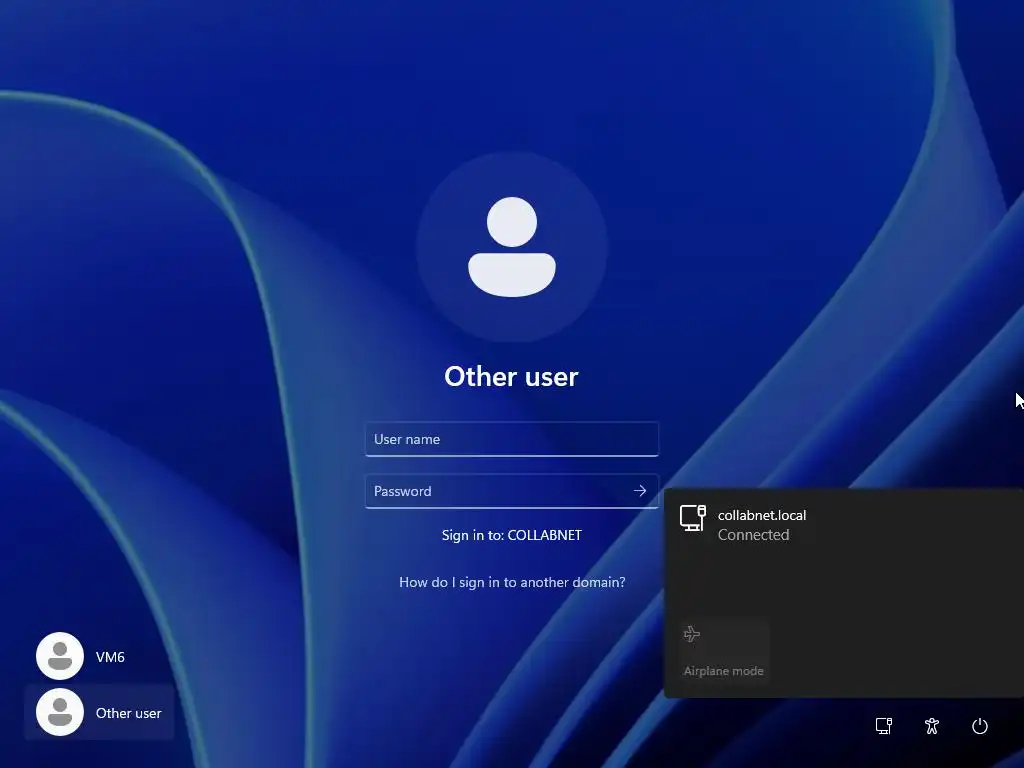Click the VM6 account avatar
Image resolution: width=1024 pixels, height=768 pixels.
pos(60,656)
